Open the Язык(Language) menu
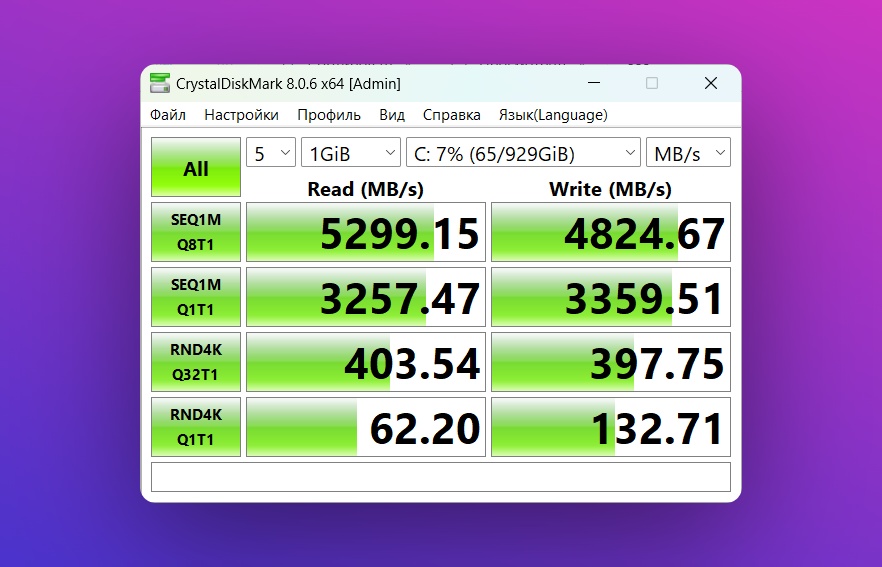Viewport: 882px width, 567px height. coord(553,115)
